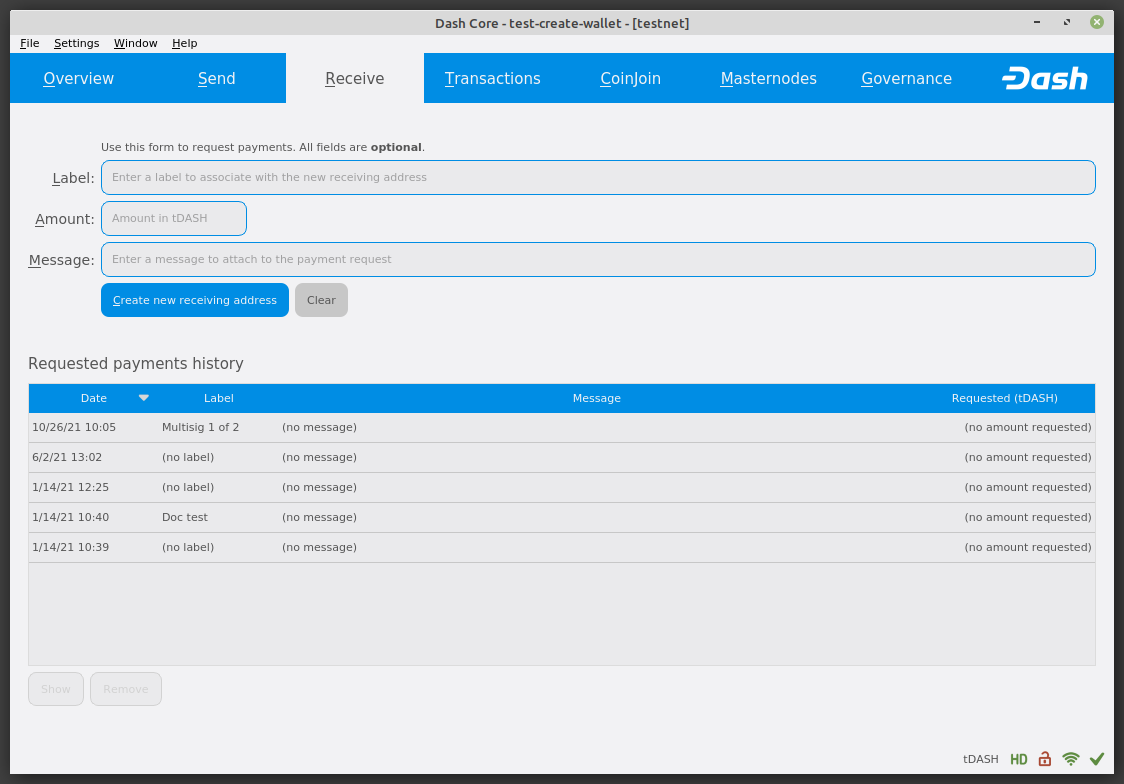Switch to the Transactions tab

point(492,79)
